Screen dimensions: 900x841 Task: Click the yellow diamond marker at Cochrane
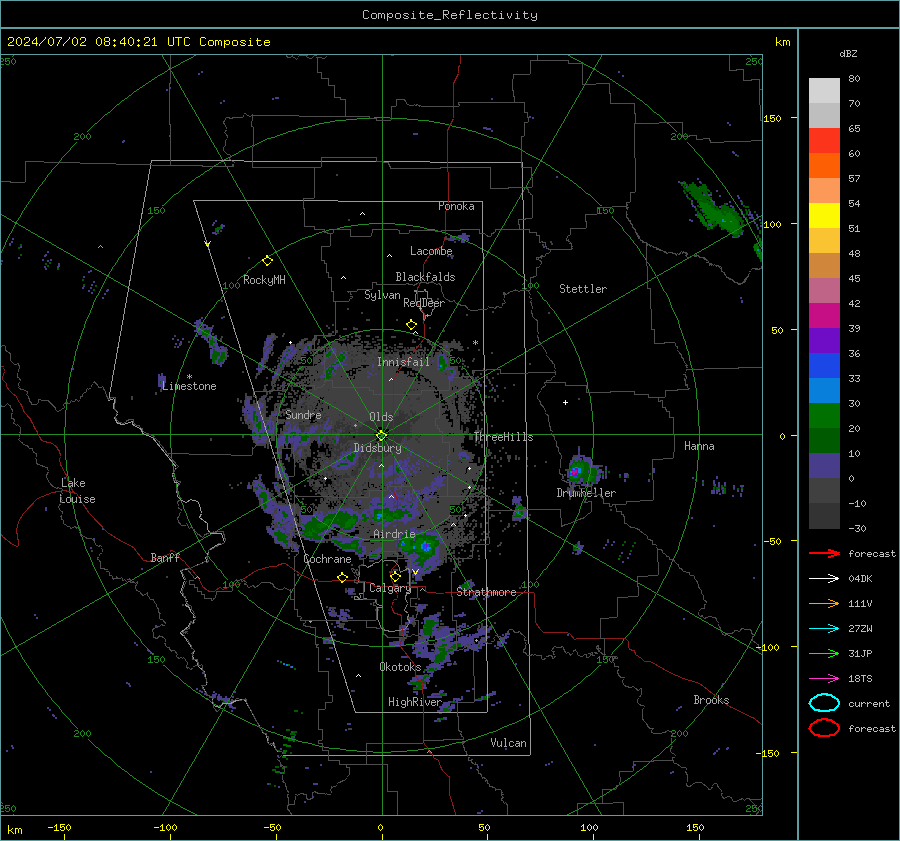pyautogui.click(x=343, y=578)
